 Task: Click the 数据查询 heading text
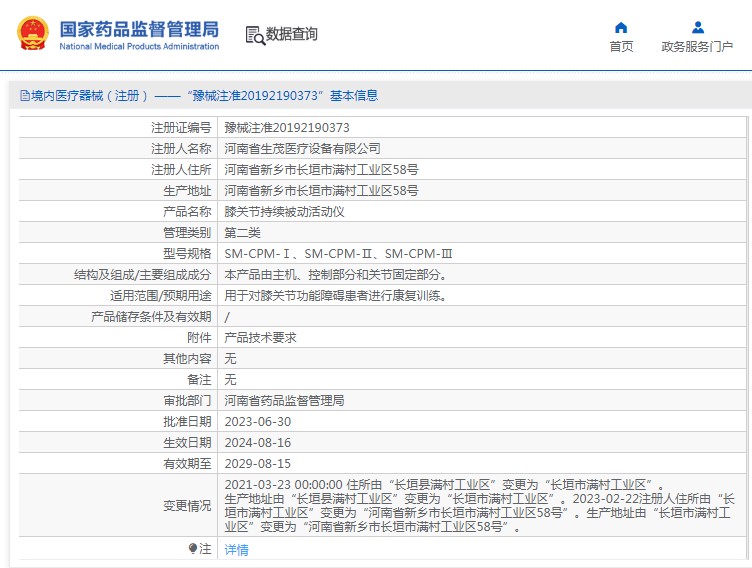[292, 34]
